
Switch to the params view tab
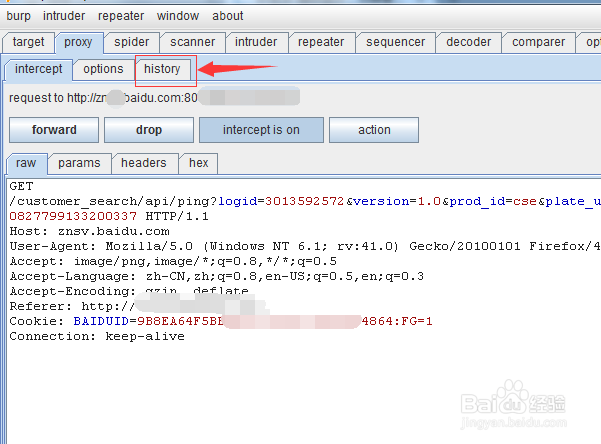point(79,163)
